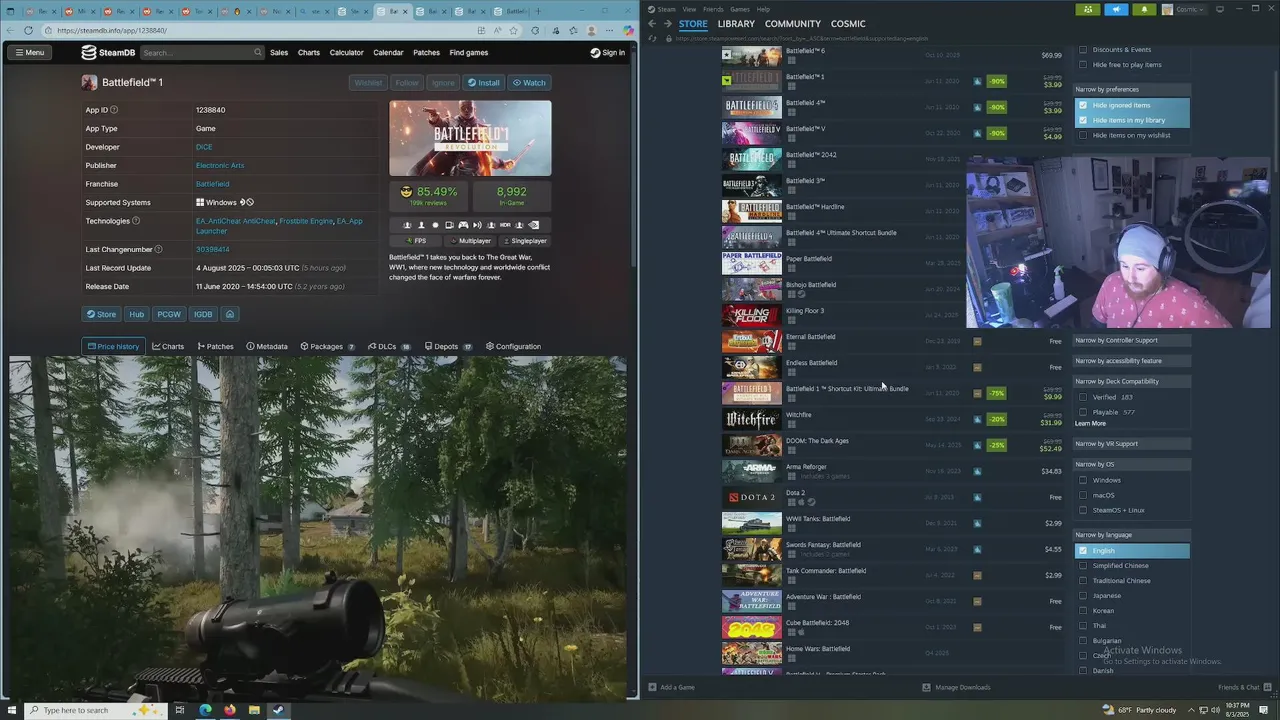Check Hide free to play items

click(1082, 64)
